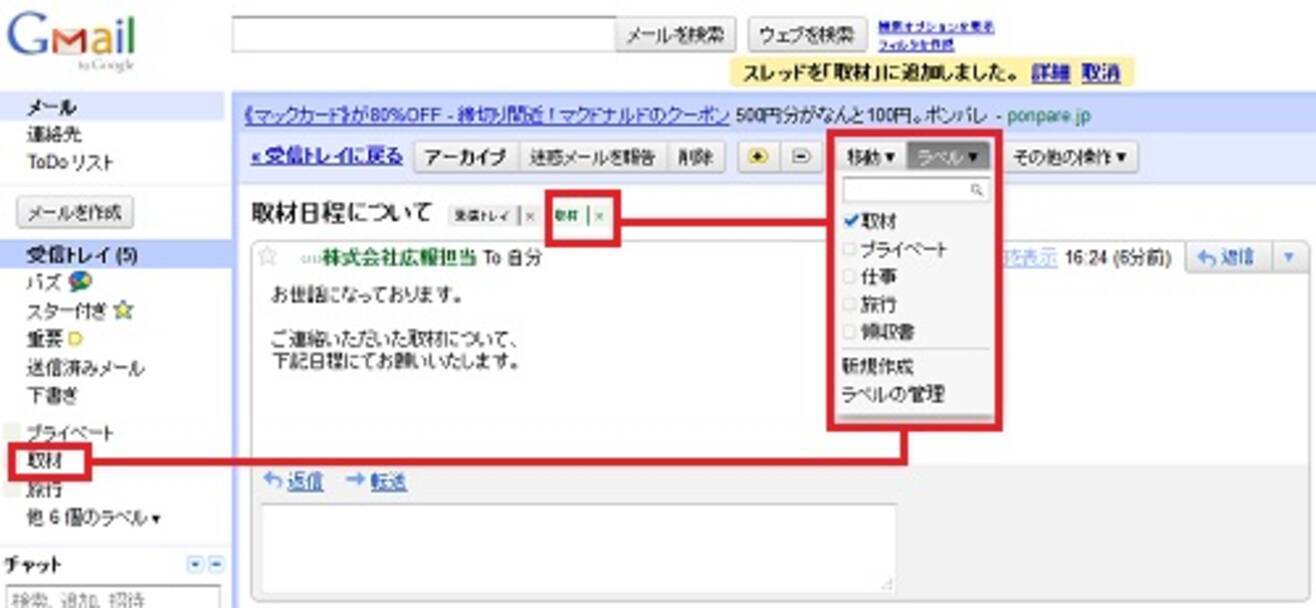
Task: Select 新規作成 in the label menu
Action: point(878,367)
